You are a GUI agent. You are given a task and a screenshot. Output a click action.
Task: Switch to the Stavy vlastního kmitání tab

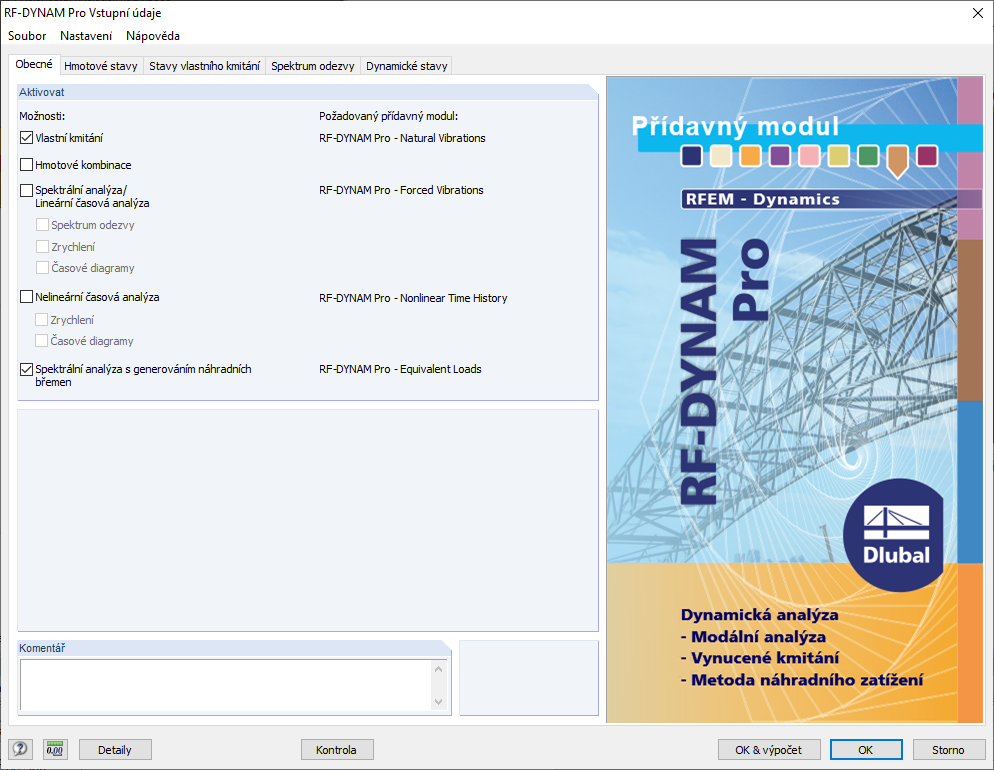pos(205,66)
